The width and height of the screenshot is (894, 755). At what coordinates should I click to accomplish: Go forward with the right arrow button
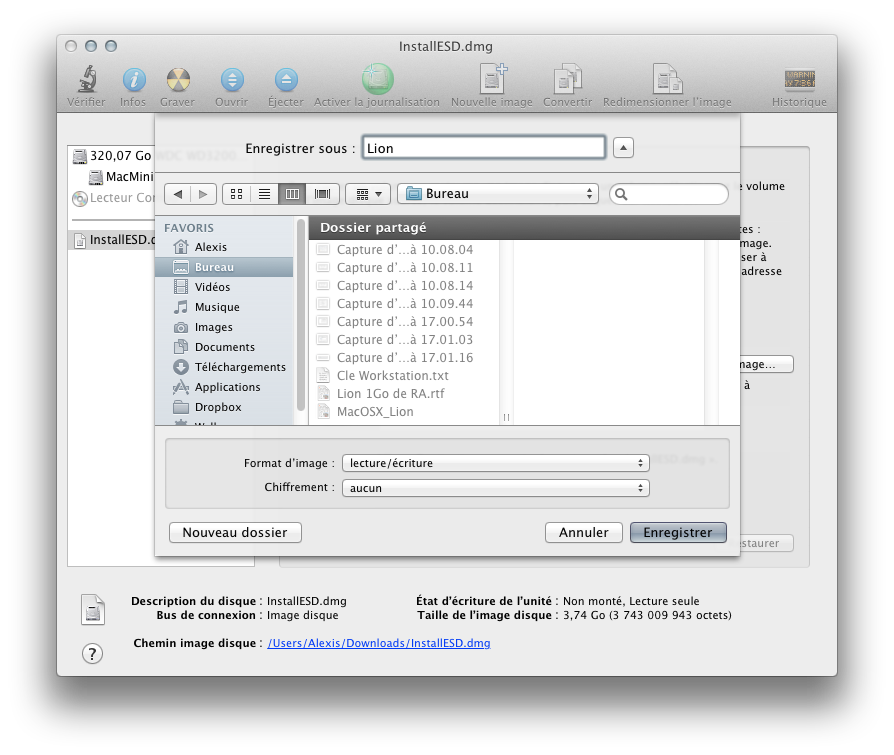pyautogui.click(x=204, y=194)
